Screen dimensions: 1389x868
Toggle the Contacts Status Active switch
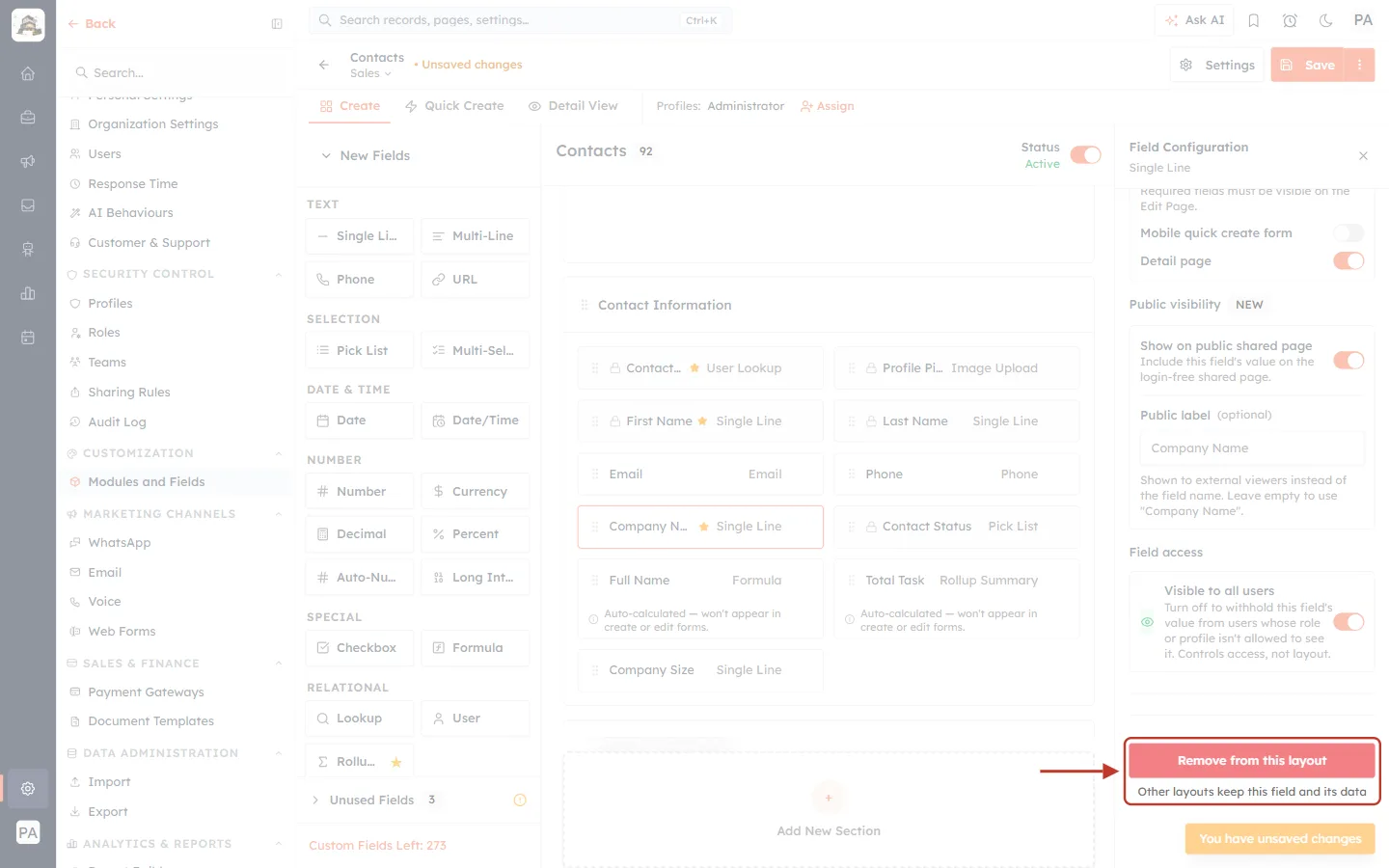point(1085,155)
